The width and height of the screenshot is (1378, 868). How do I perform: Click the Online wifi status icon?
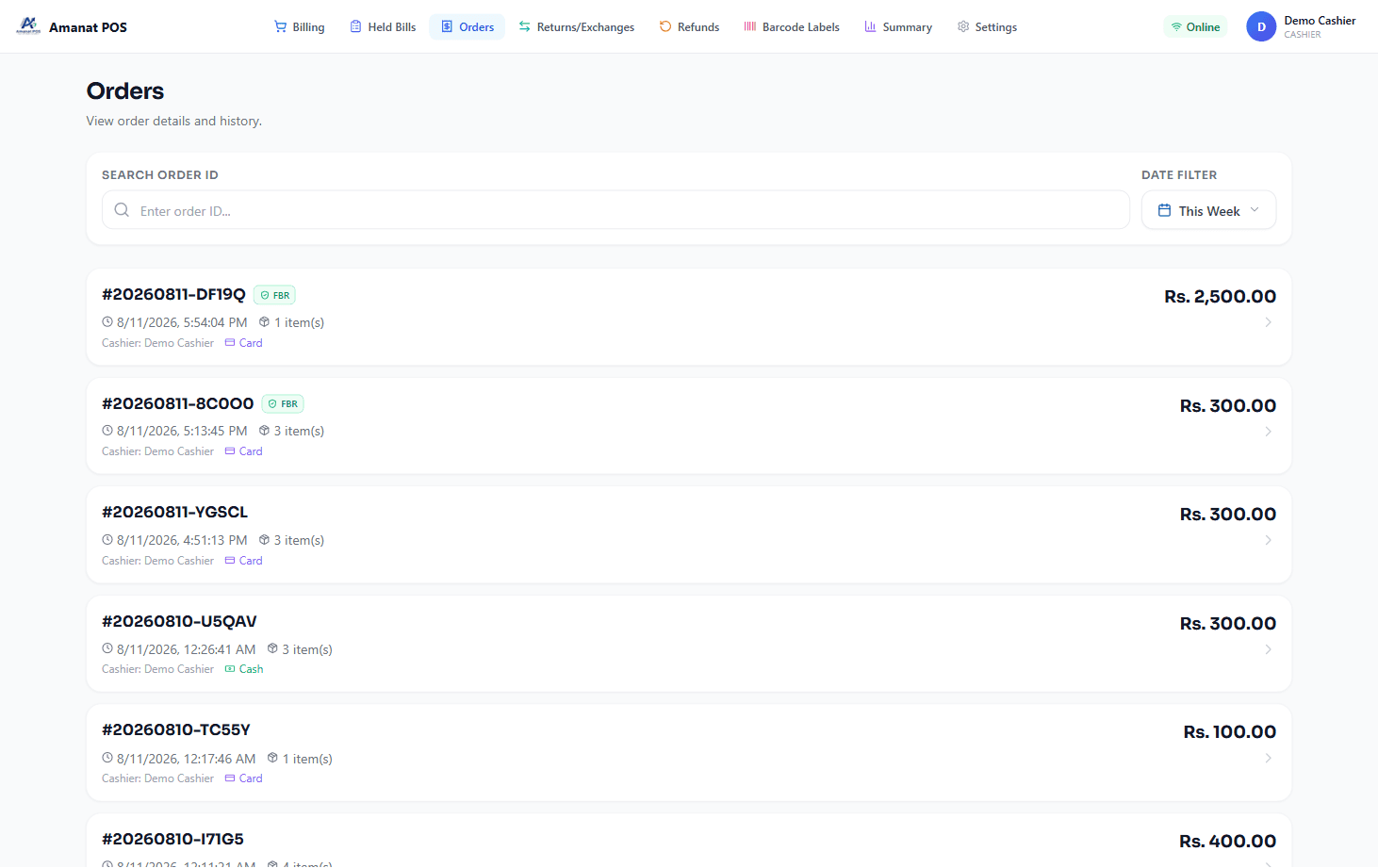tap(1176, 27)
